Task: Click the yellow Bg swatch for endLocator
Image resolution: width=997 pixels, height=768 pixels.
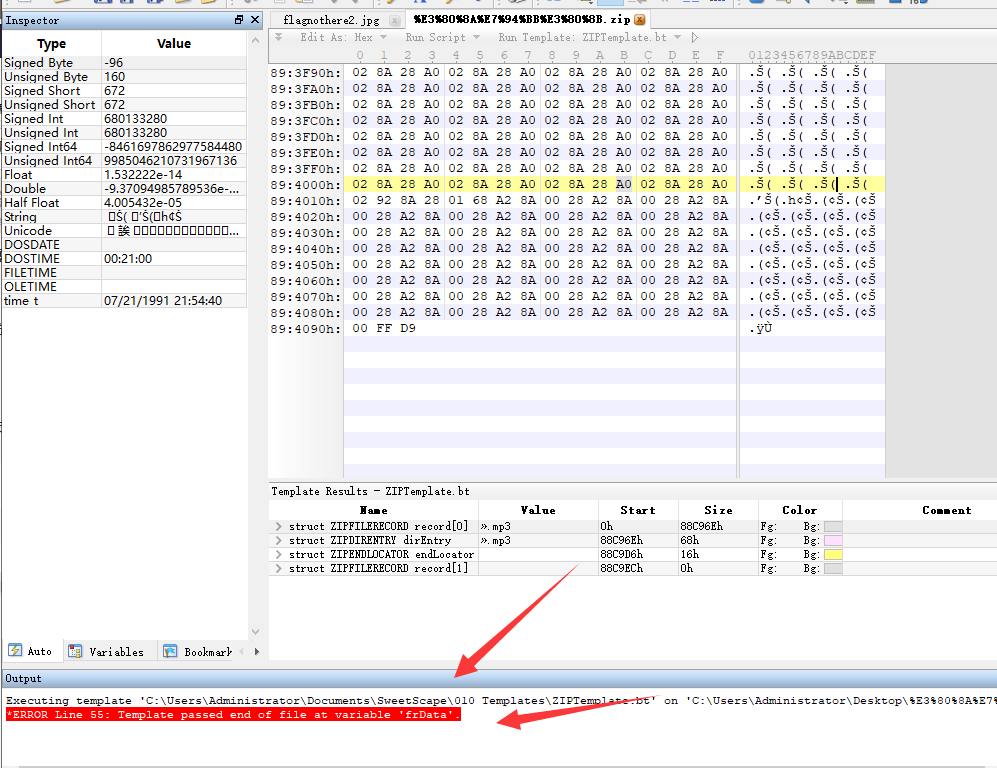Action: point(833,554)
